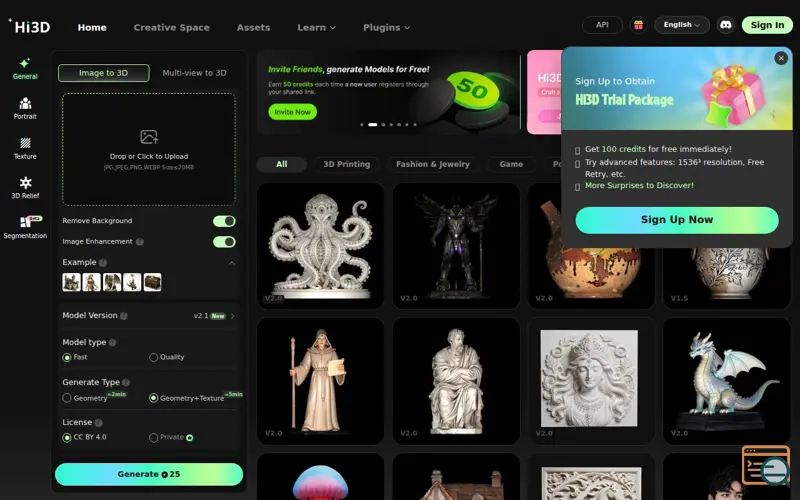Switch to Multi-view to 3D tab
Screen dimensions: 800x500
tap(194, 73)
